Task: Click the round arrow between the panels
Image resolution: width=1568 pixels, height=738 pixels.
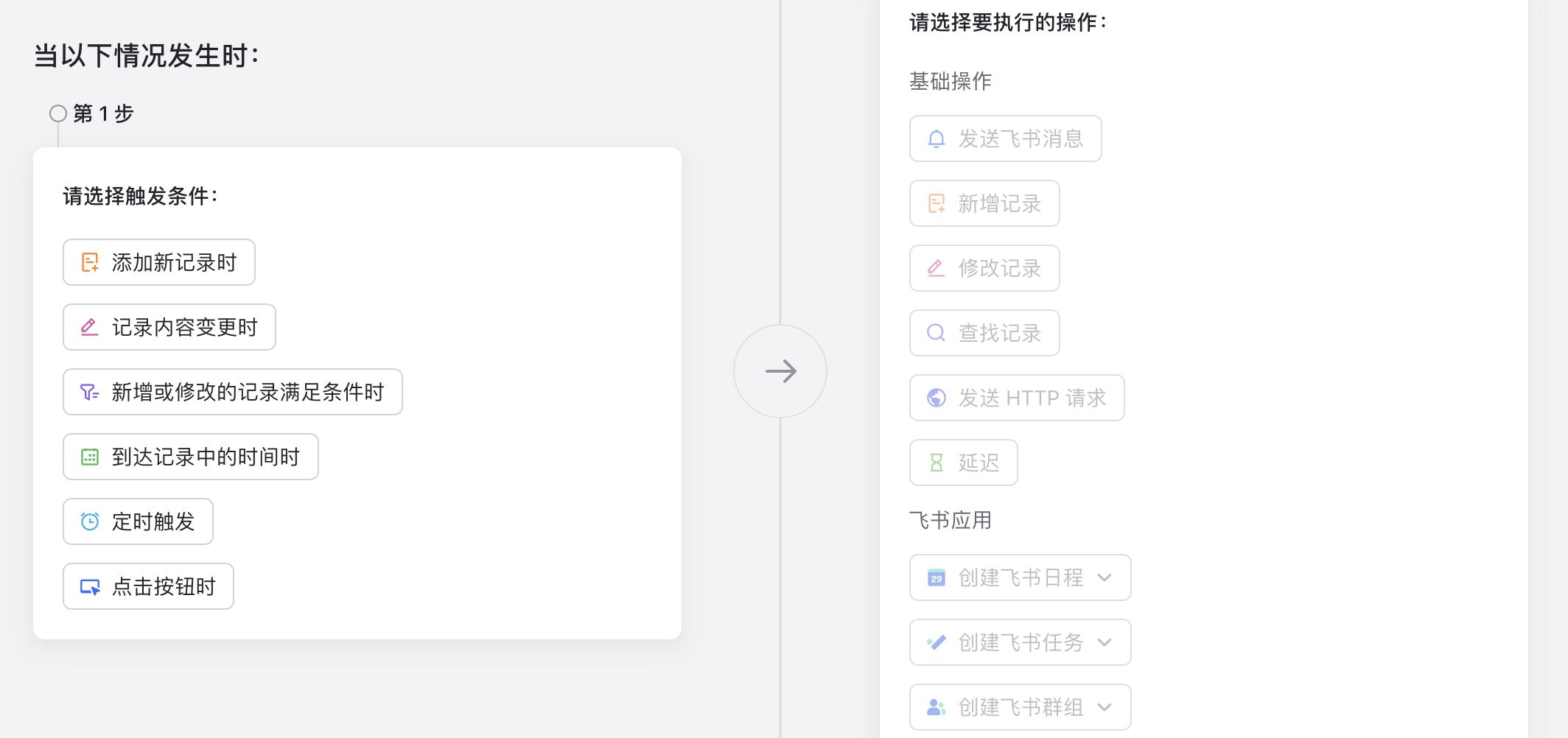Action: coord(780,371)
